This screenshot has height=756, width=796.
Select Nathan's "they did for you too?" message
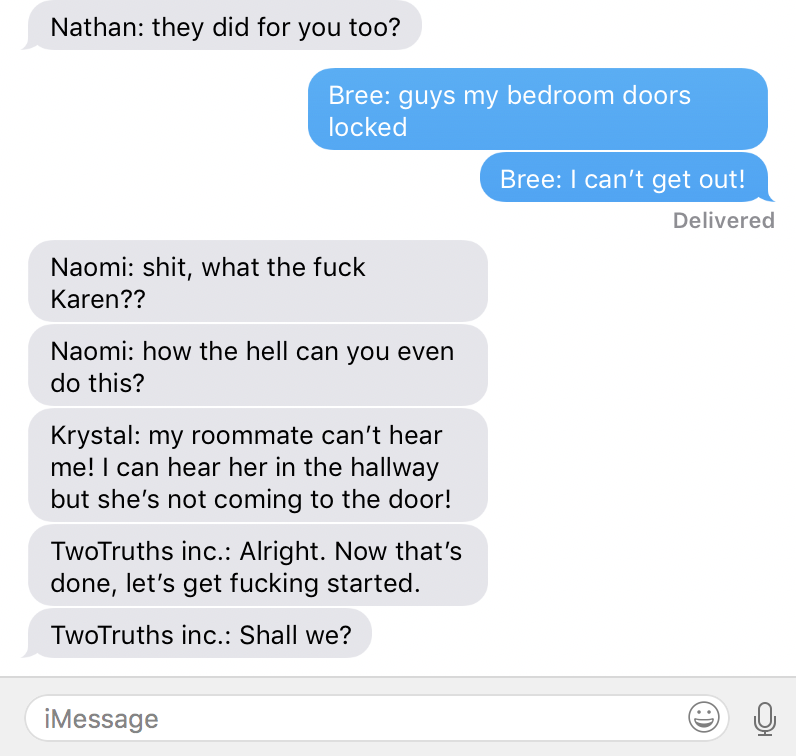(224, 26)
